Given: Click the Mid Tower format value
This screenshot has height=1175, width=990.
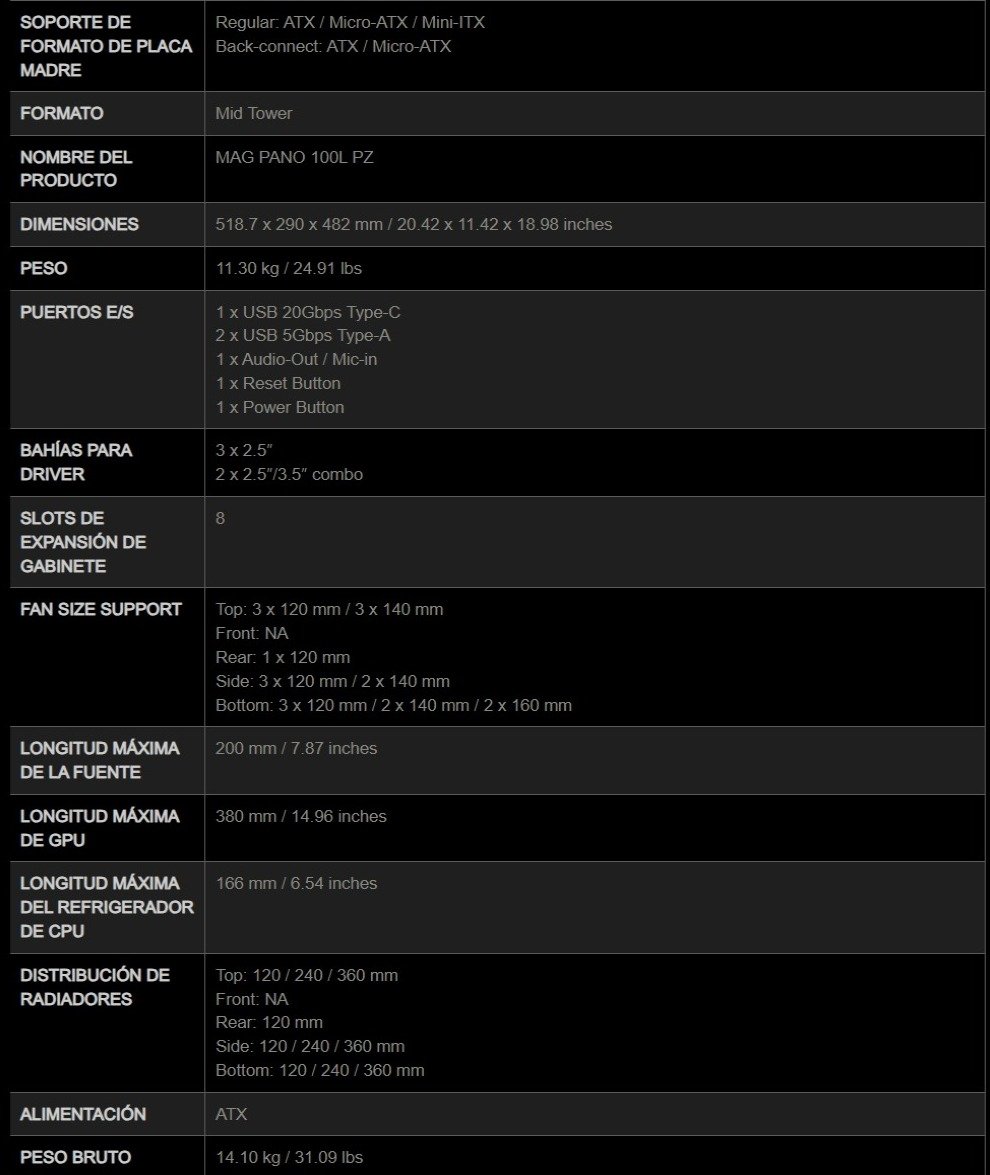Looking at the screenshot, I should [x=254, y=113].
